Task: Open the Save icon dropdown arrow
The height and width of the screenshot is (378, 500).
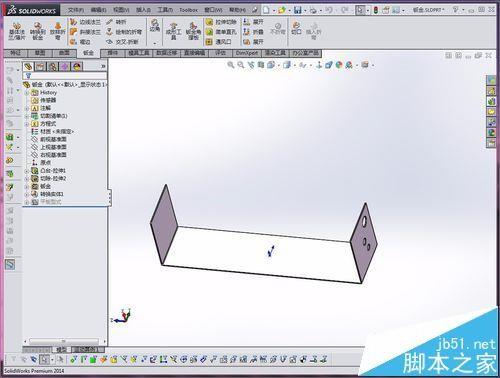Action: click(305, 10)
